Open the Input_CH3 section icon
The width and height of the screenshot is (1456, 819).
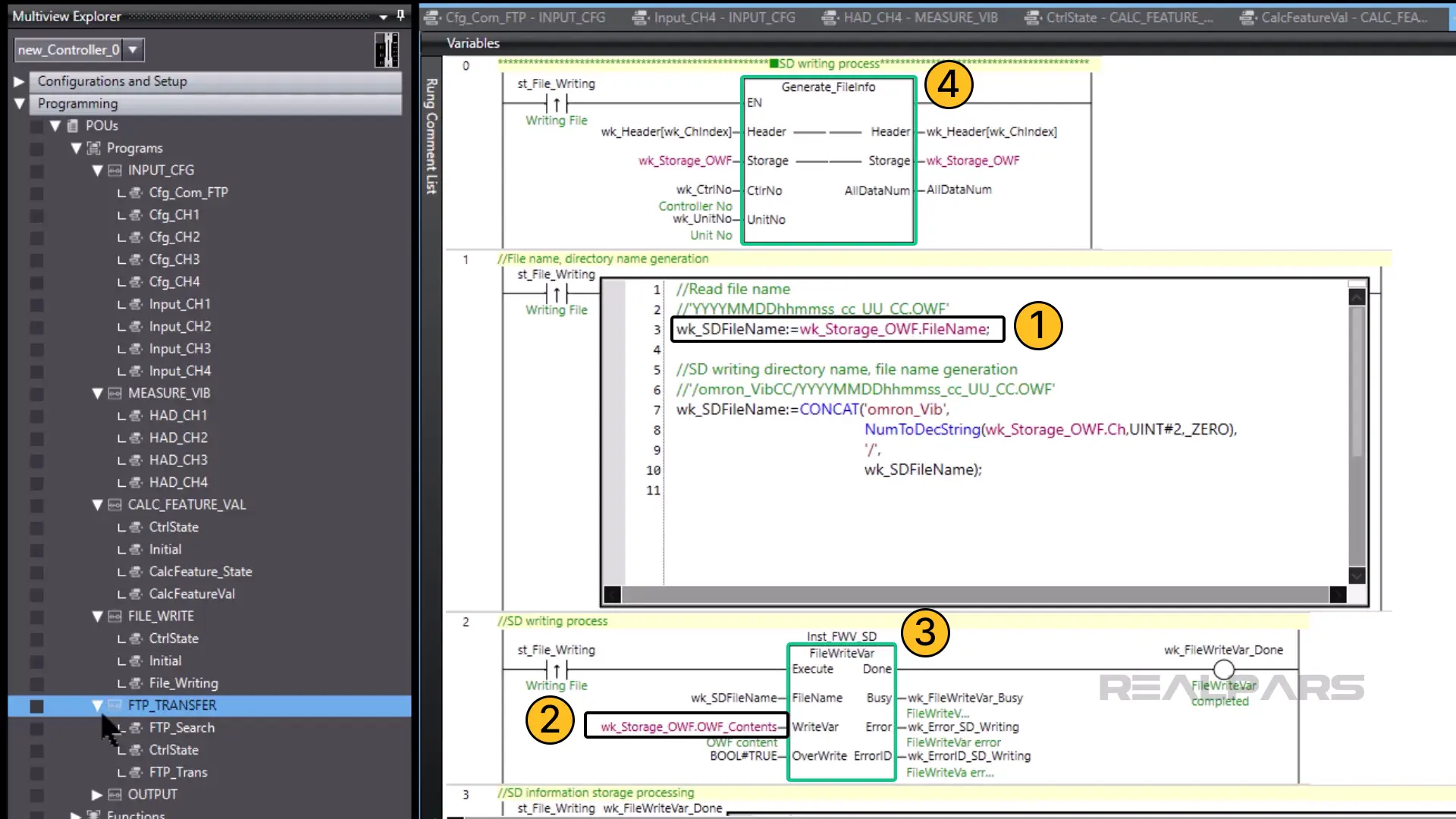136,349
